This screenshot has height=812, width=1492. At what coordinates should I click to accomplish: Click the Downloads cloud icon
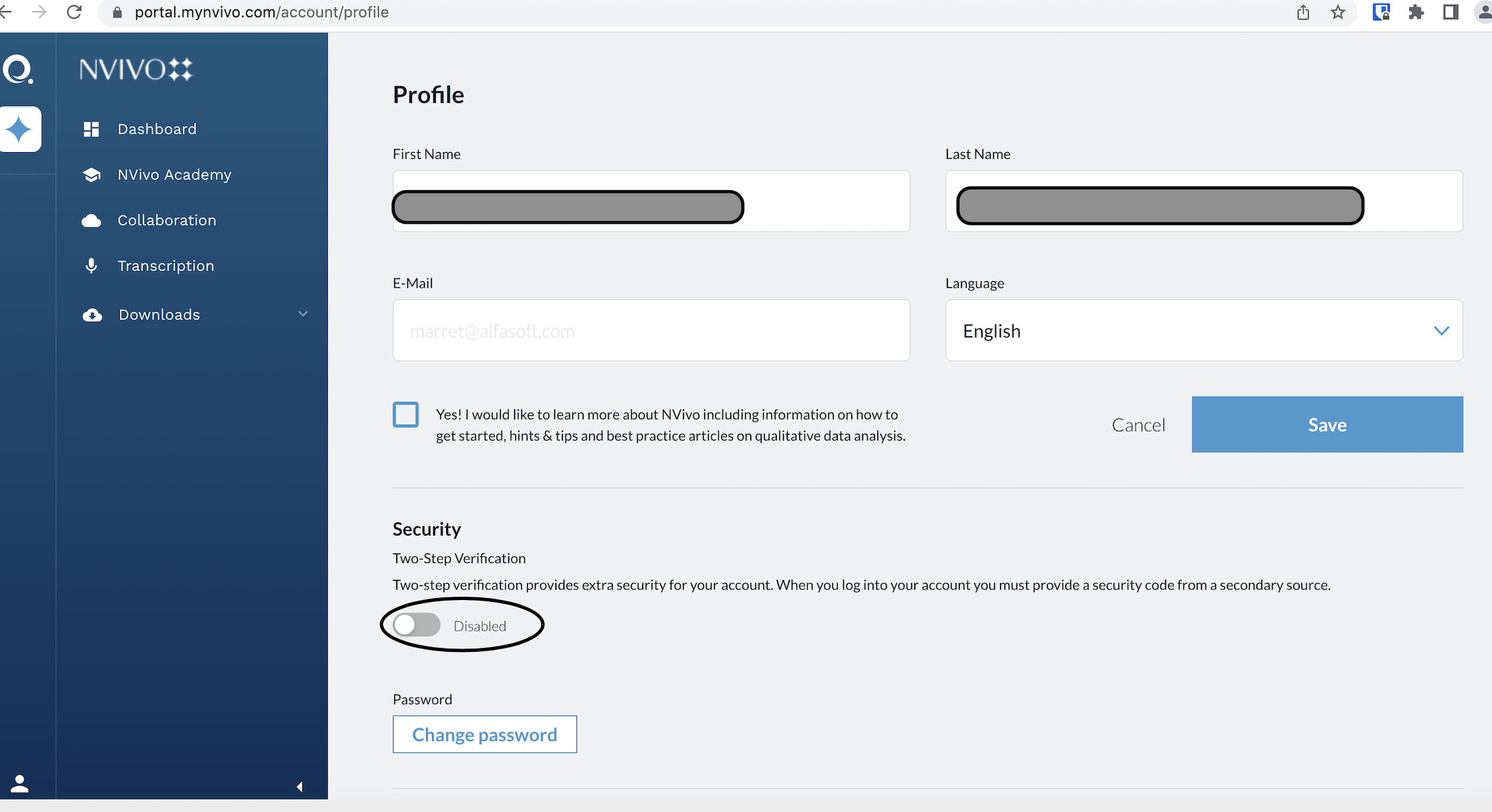(x=92, y=315)
